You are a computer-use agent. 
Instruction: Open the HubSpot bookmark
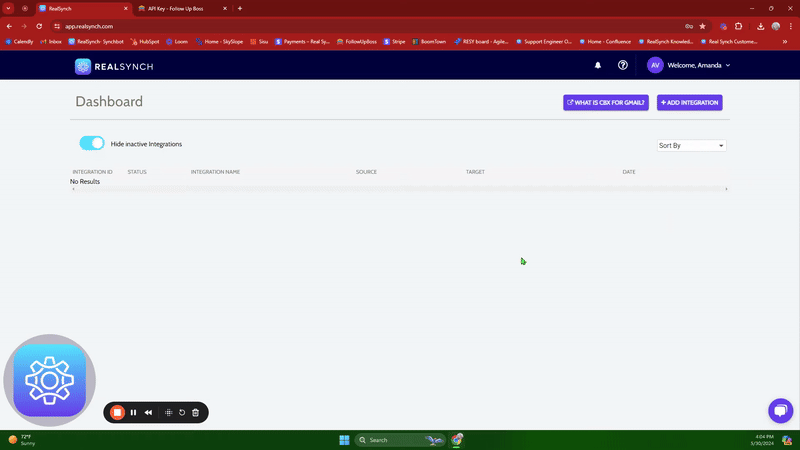145,42
